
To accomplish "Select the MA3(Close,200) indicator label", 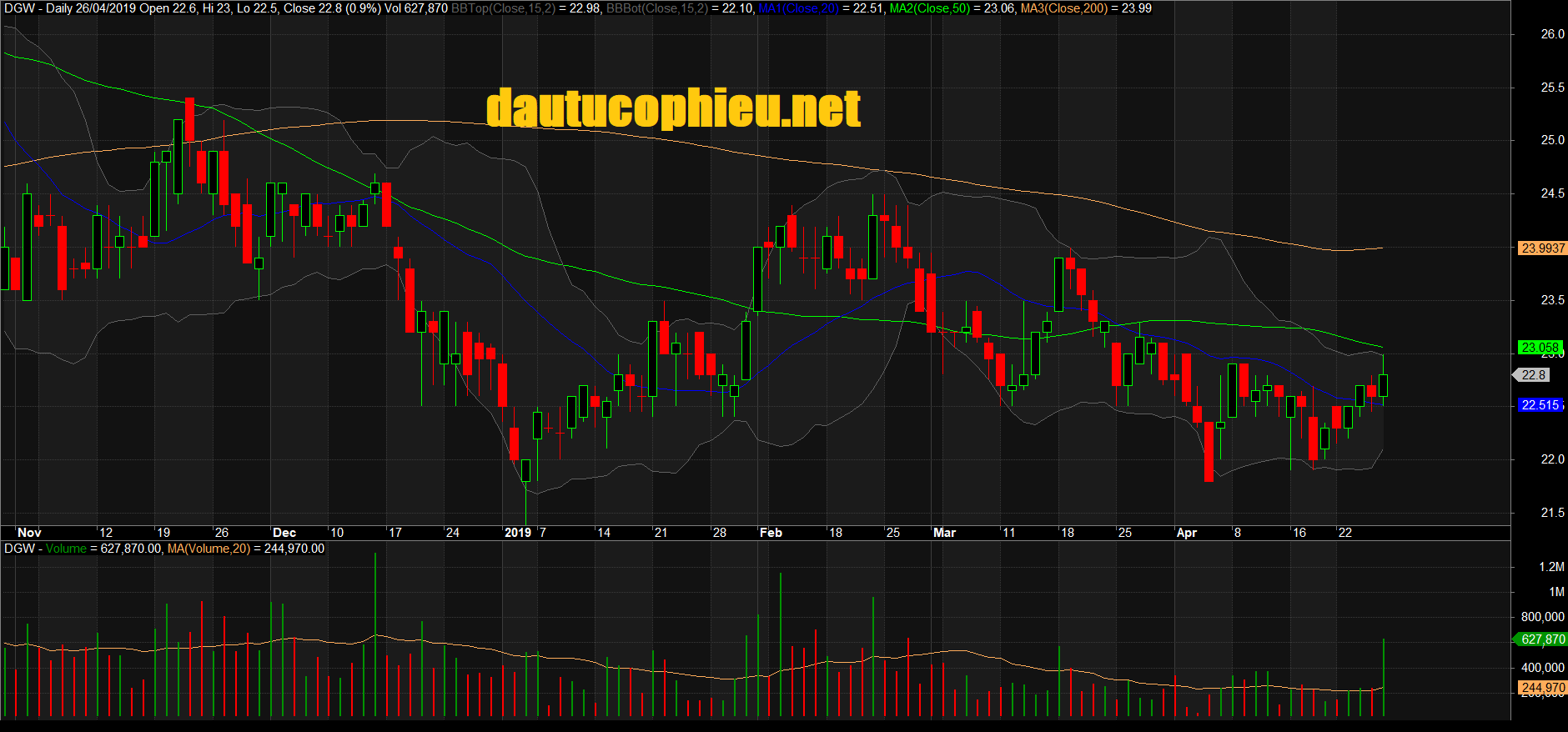I will [x=1063, y=8].
